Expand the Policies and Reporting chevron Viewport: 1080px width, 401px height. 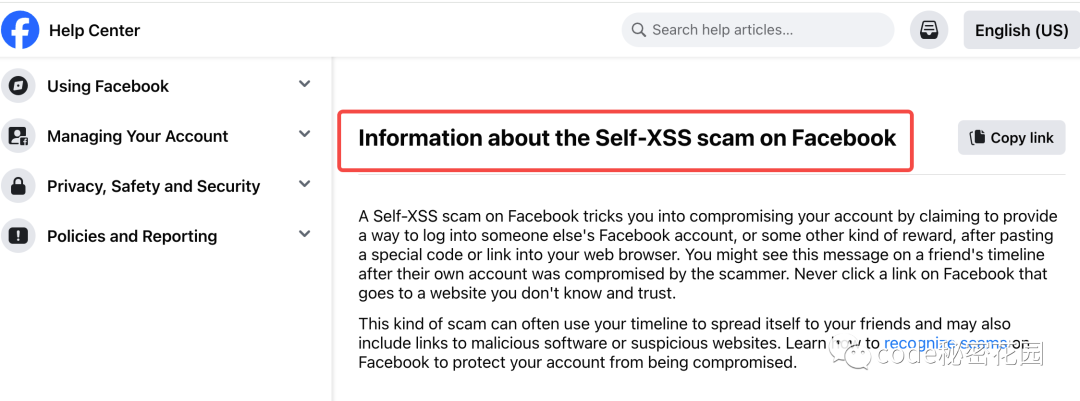(304, 234)
